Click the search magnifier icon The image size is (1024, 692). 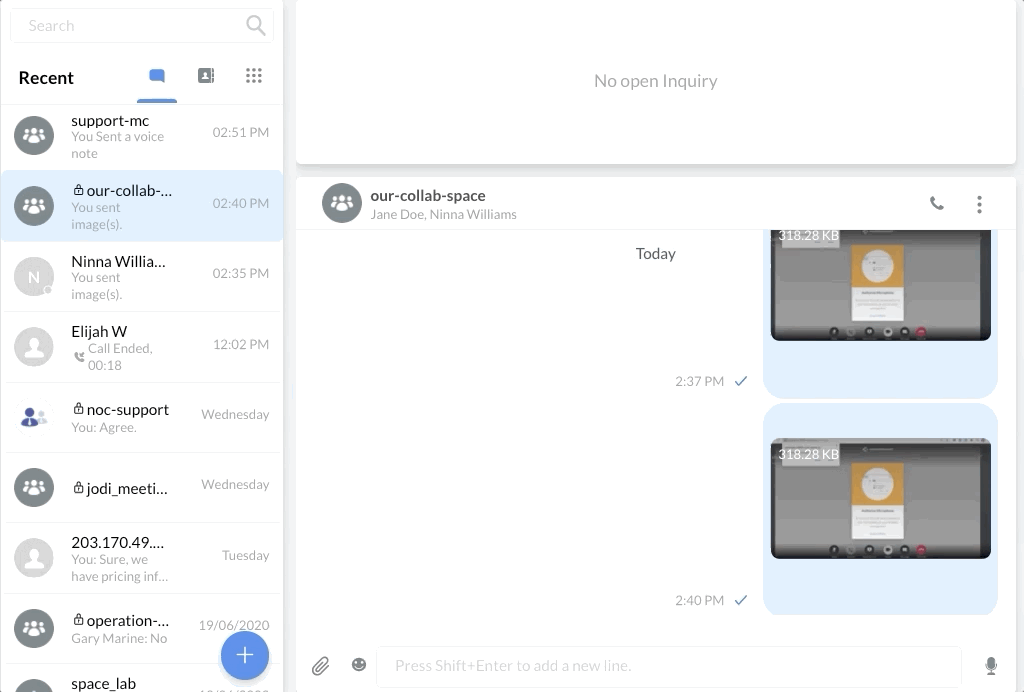click(x=255, y=25)
